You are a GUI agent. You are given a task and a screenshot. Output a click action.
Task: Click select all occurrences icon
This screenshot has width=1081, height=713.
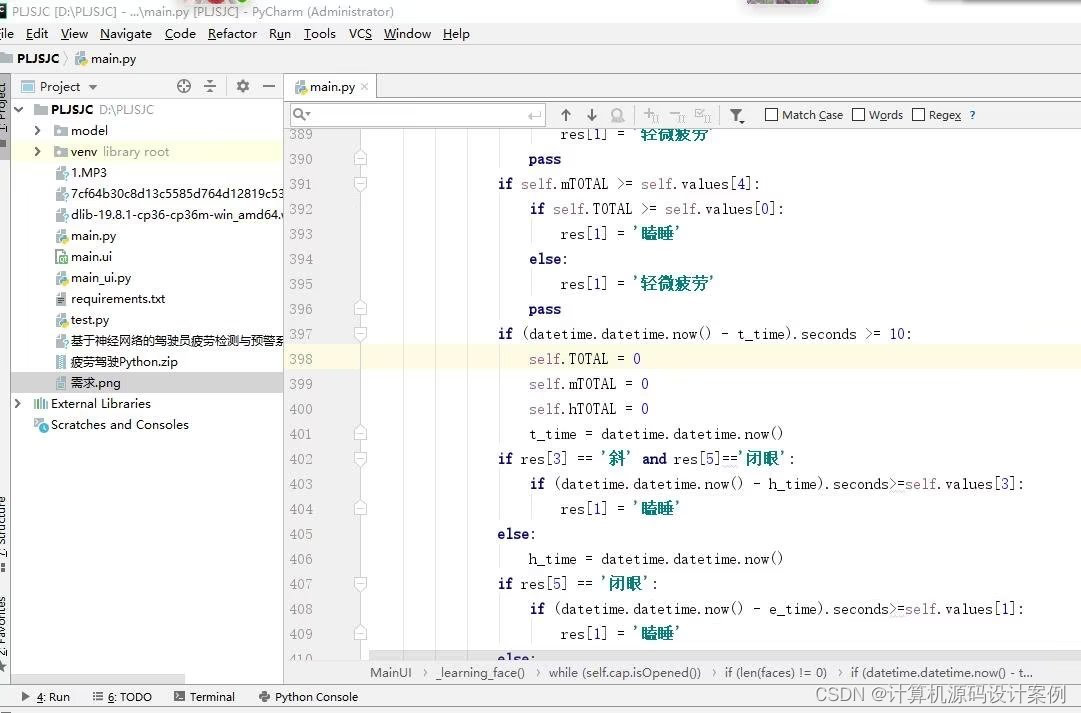(703, 114)
